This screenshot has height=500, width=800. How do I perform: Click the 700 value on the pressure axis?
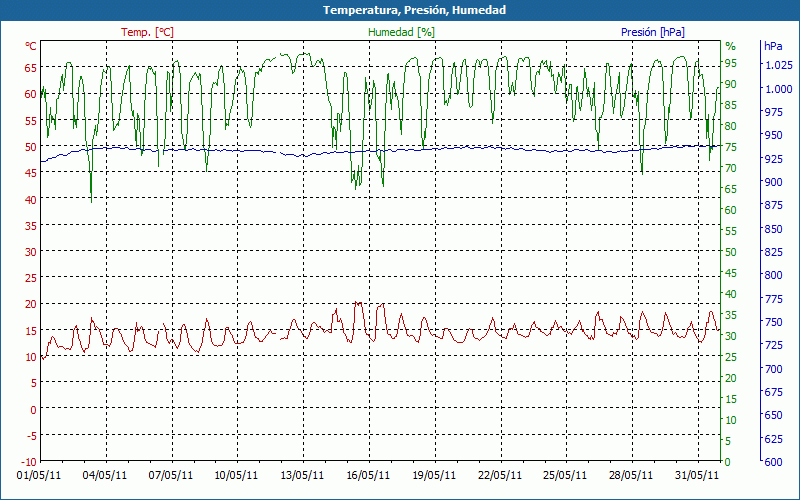[773, 368]
